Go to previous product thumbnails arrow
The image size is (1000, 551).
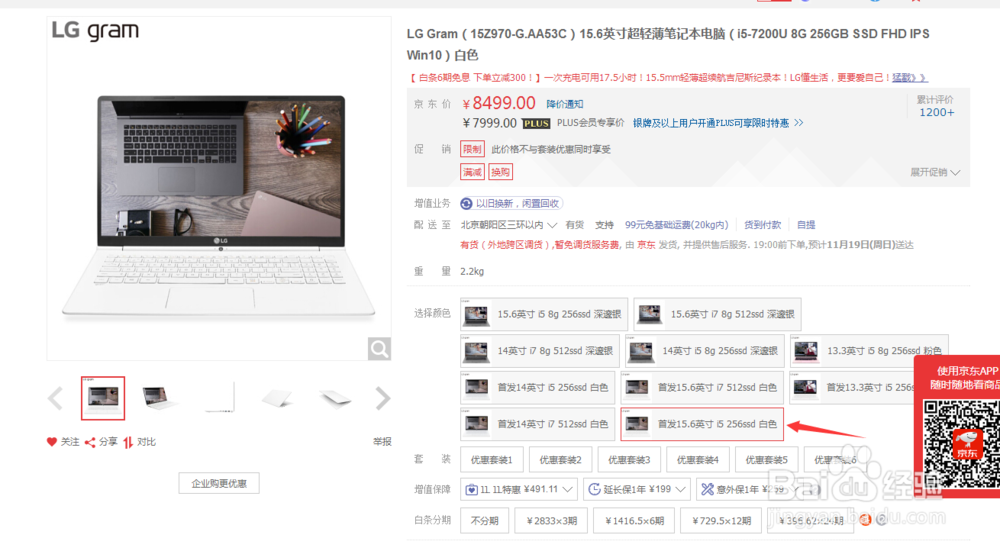pos(55,399)
